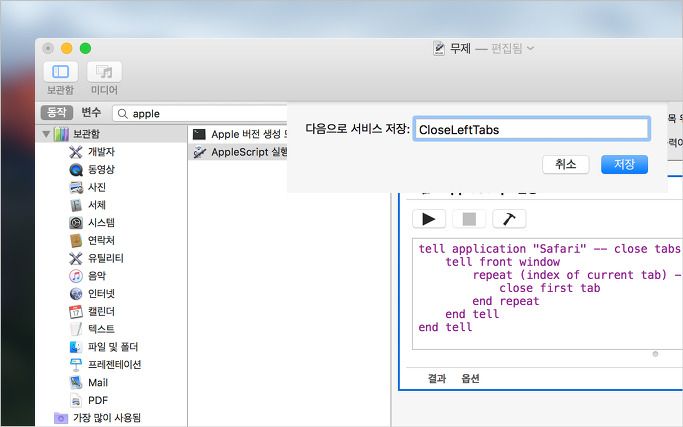The width and height of the screenshot is (683, 427).
Task: Click the 보관함 library toolbar icon
Action: point(61,72)
